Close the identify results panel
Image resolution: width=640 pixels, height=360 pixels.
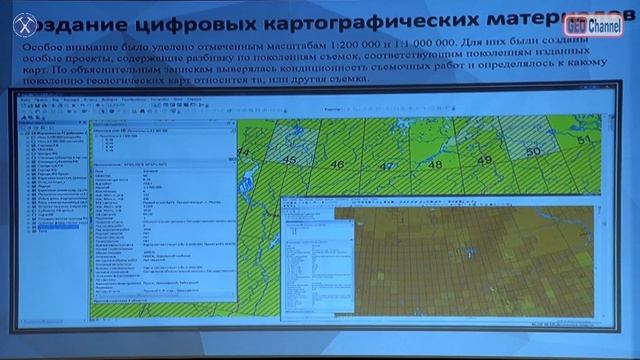(233, 123)
